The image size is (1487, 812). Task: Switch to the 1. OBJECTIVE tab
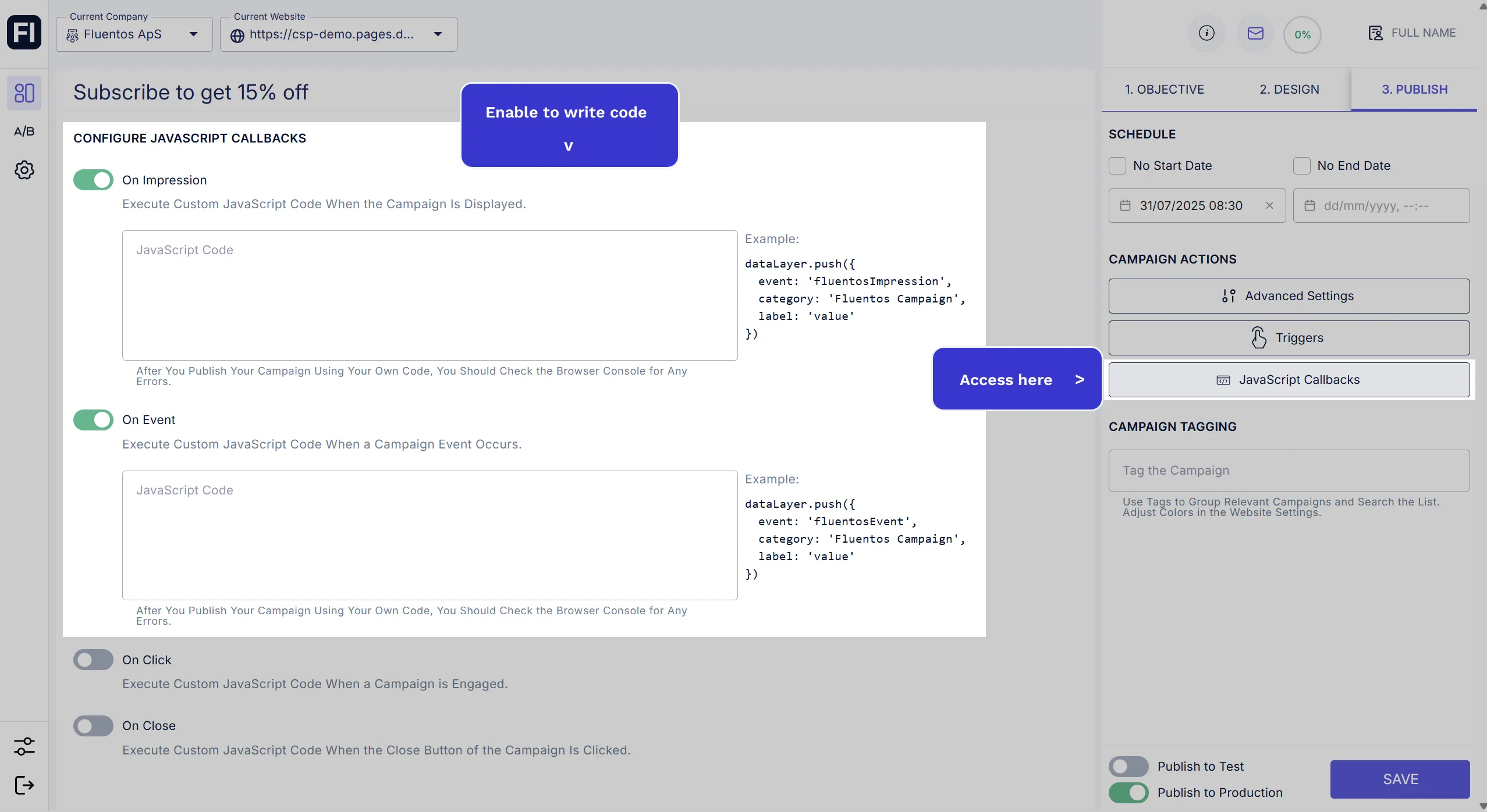(x=1164, y=90)
